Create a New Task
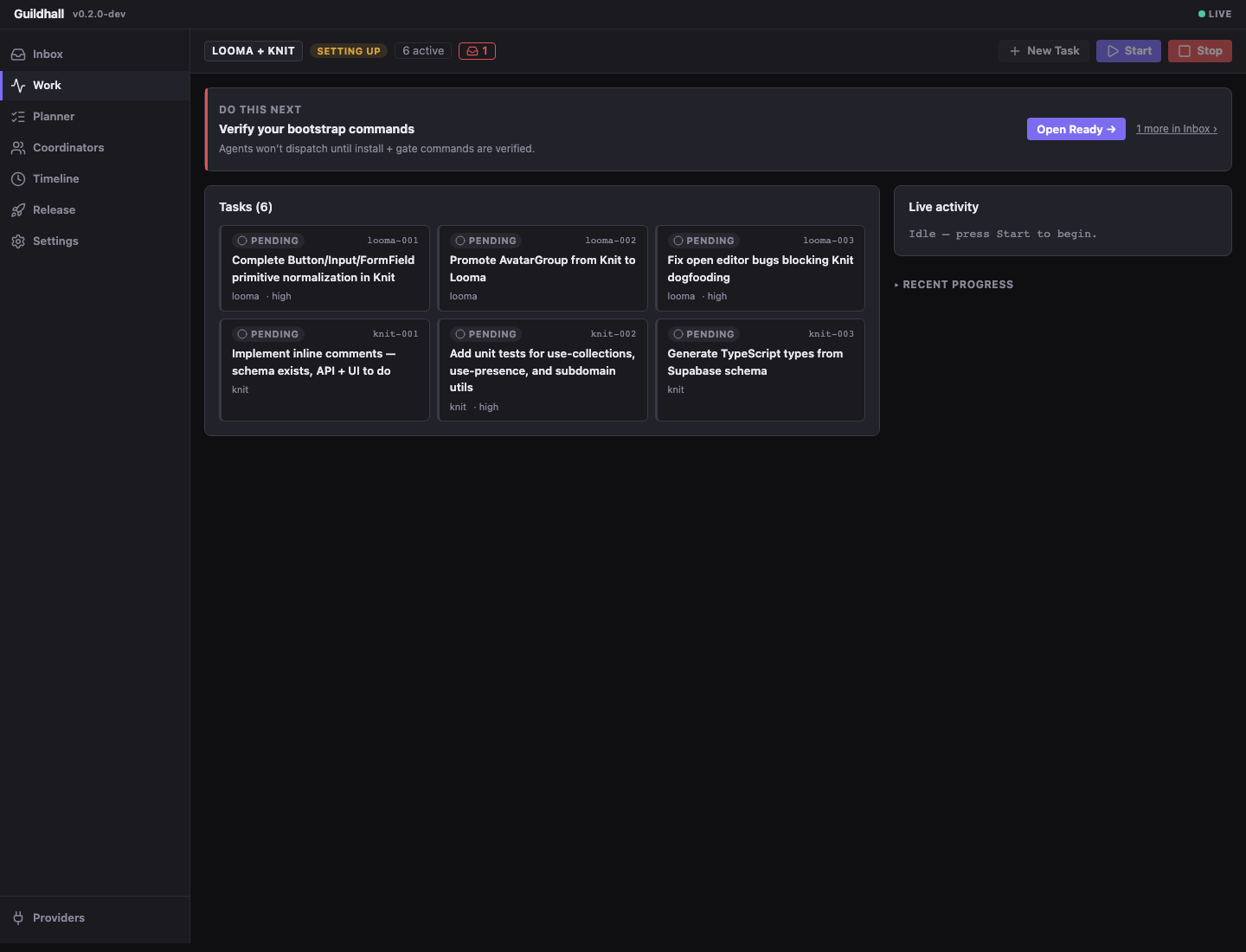This screenshot has height=952, width=1246. coord(1044,51)
